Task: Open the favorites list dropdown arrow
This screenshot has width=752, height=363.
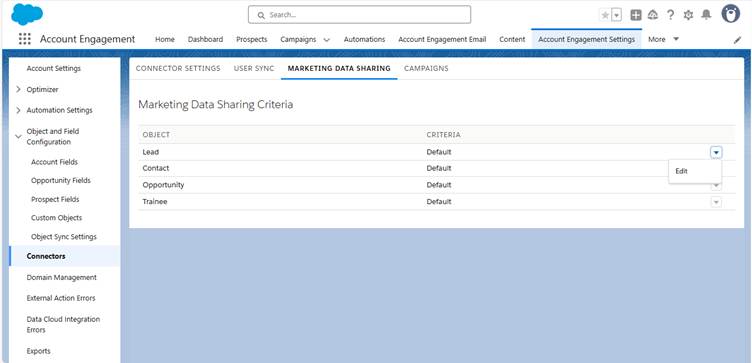Action: [x=617, y=15]
